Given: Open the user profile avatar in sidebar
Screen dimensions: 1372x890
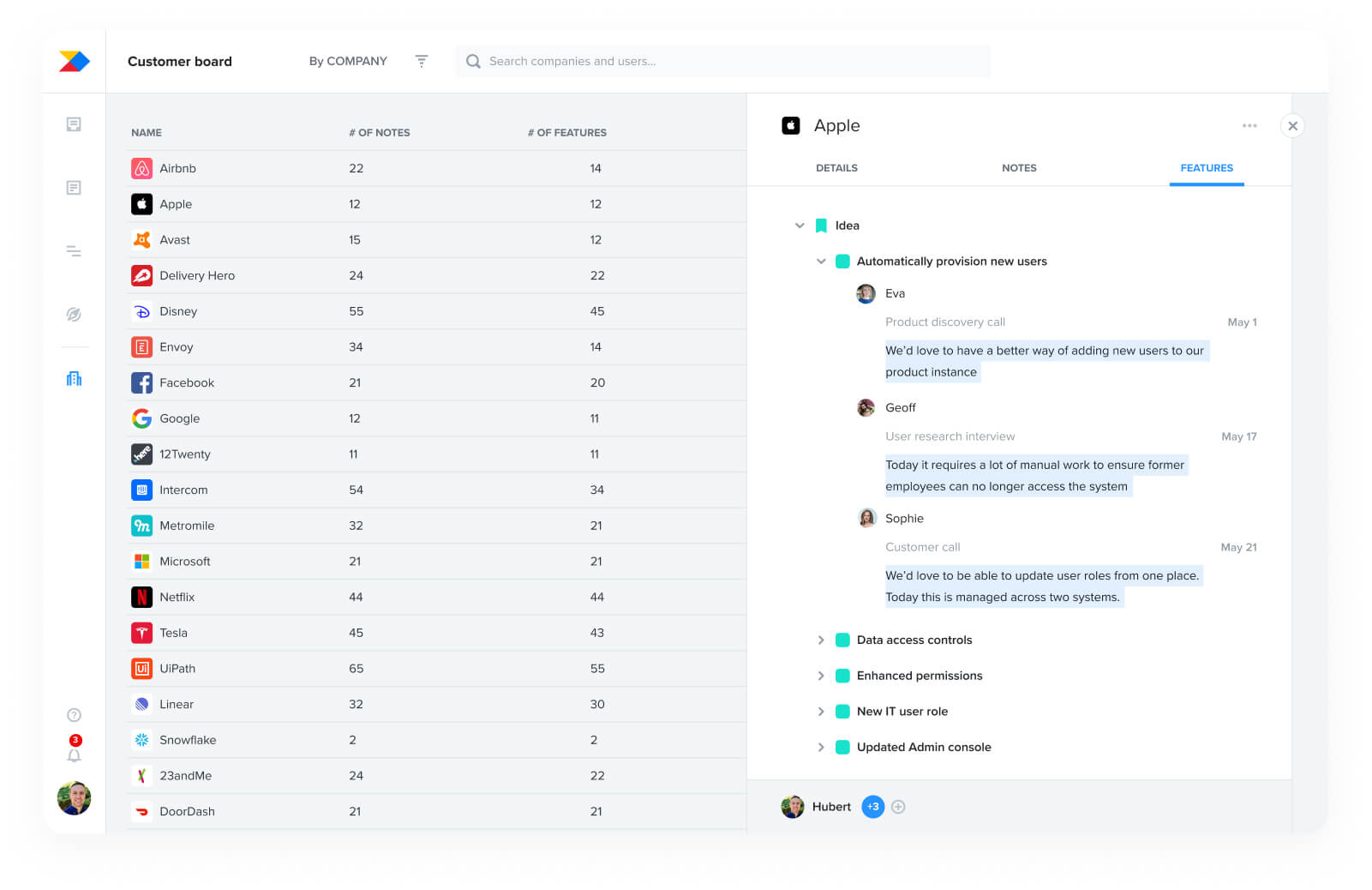Looking at the screenshot, I should pyautogui.click(x=74, y=798).
